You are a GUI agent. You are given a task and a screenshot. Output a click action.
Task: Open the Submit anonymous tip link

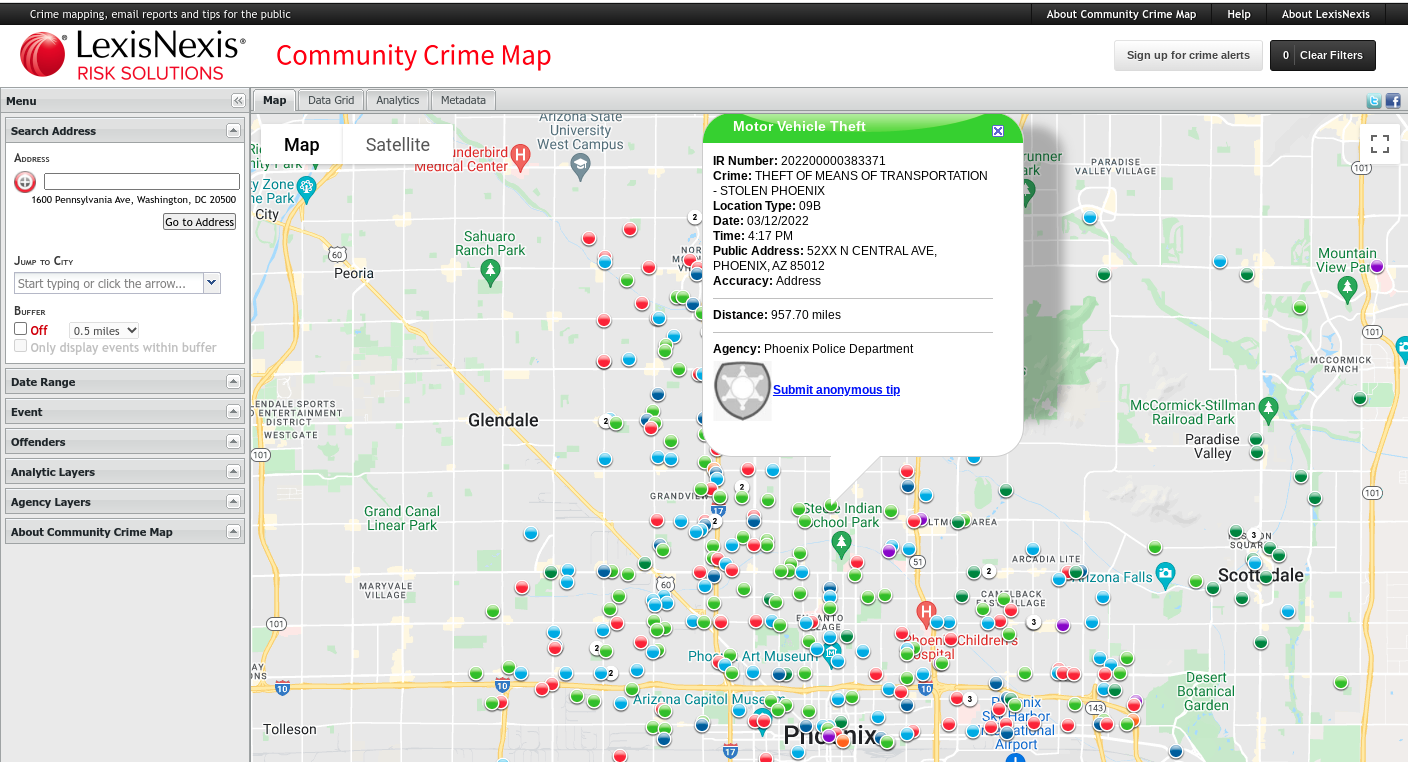point(836,390)
